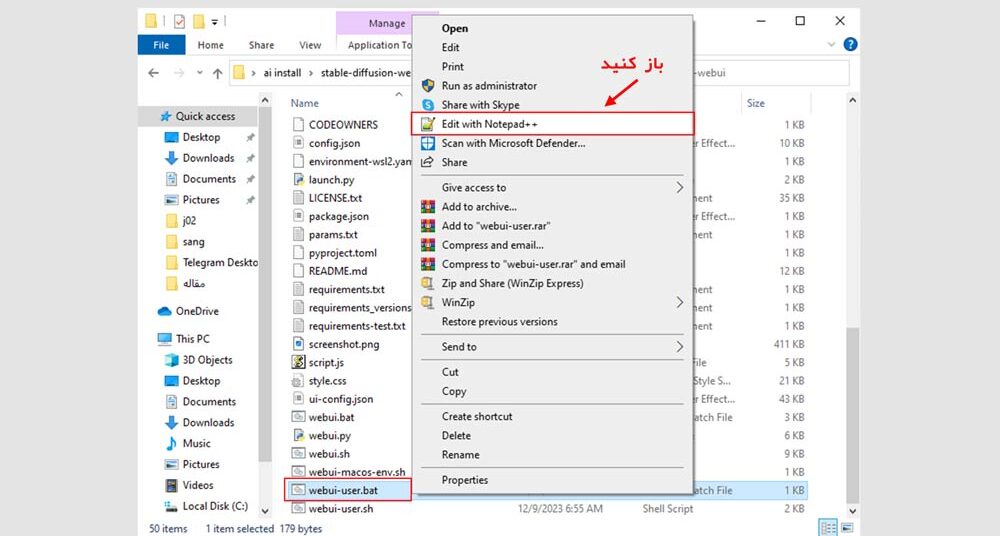Click WinRAR icon beside Compress and email

click(428, 245)
